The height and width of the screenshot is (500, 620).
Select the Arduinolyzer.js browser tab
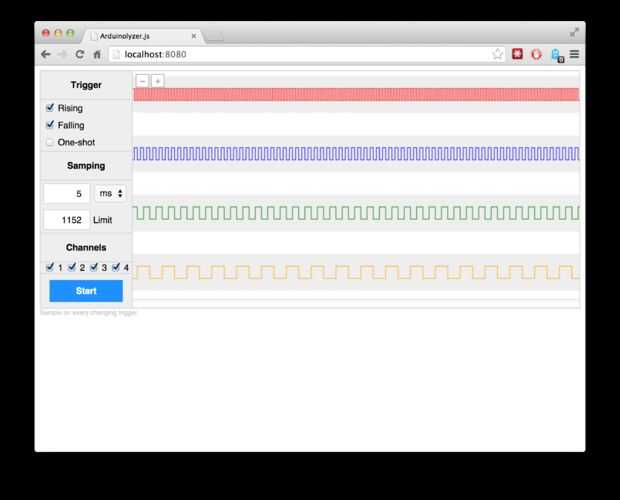(142, 36)
